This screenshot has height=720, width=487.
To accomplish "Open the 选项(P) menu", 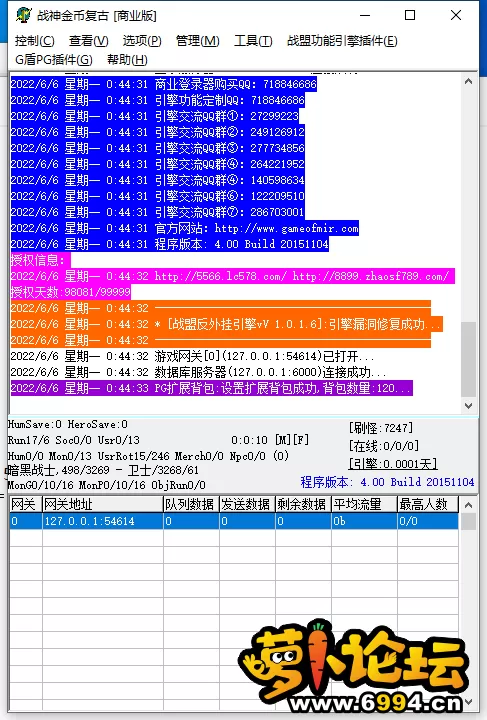I will 142,41.
